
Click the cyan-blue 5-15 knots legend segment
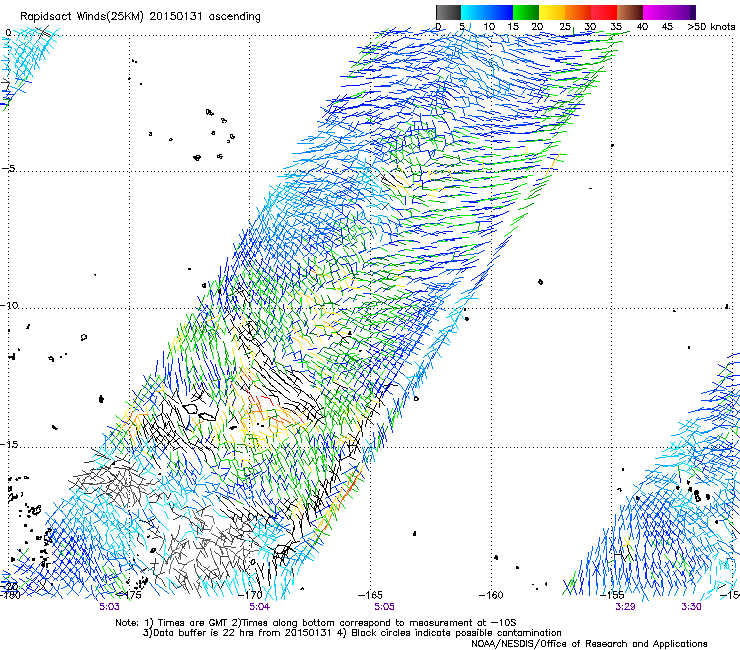(487, 12)
